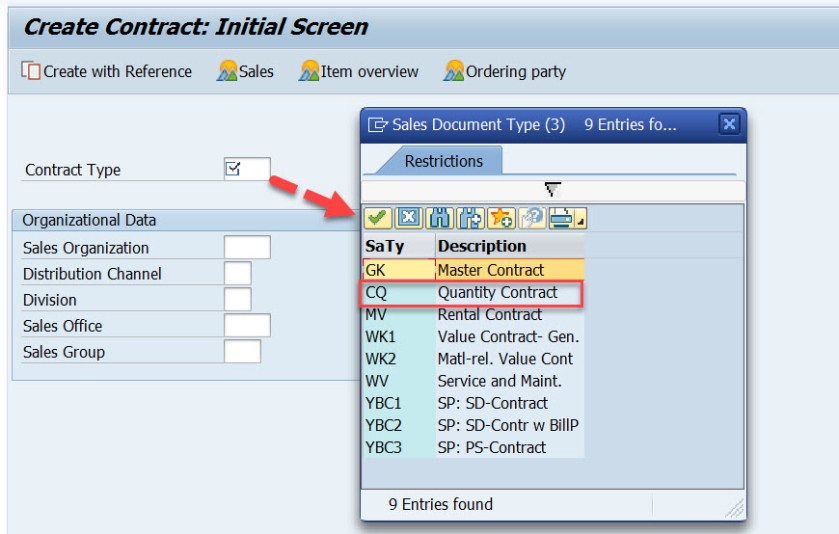Select SP: SD-Contr w BillP entry
Image resolution: width=839 pixels, height=534 pixels.
coord(510,425)
